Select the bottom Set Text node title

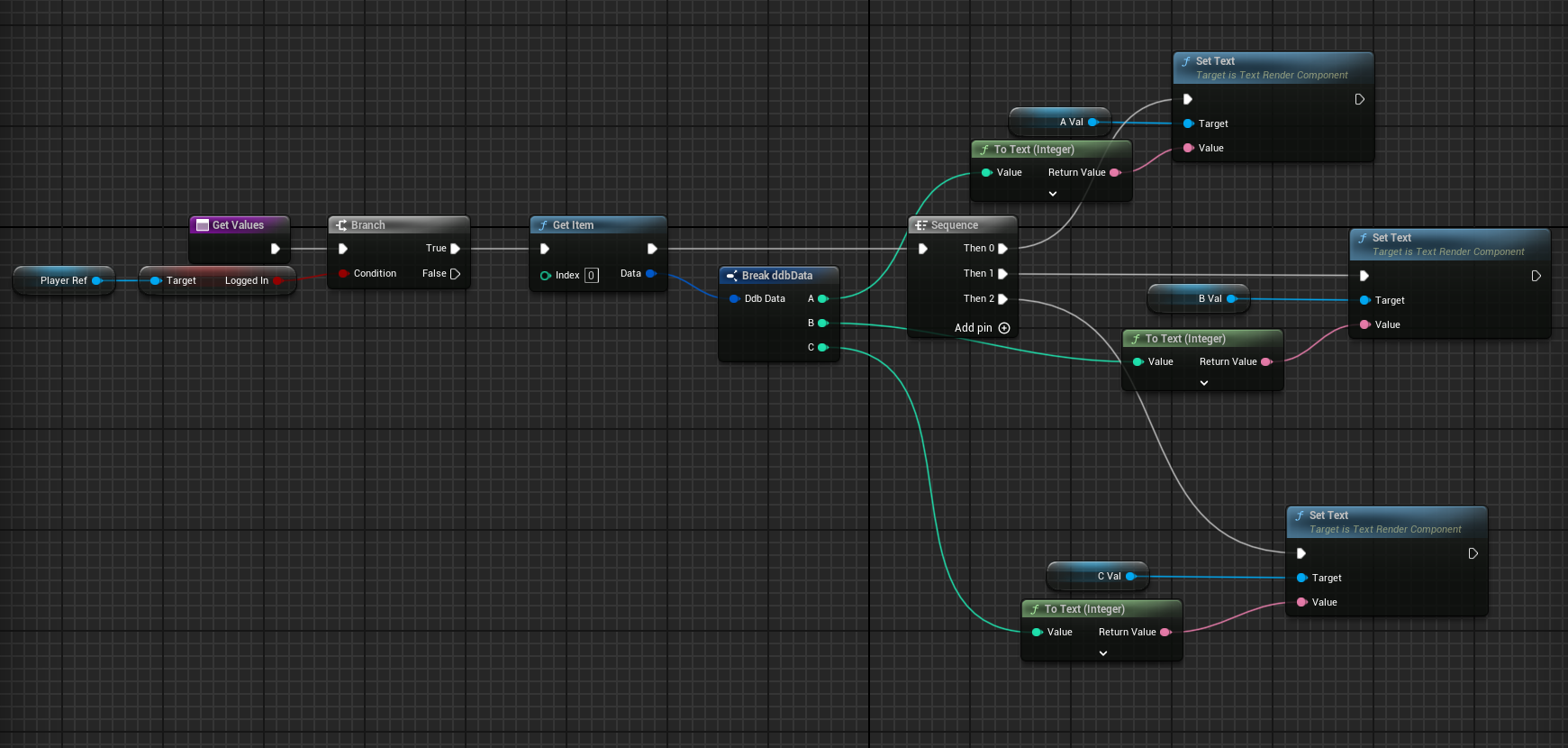(x=1328, y=515)
